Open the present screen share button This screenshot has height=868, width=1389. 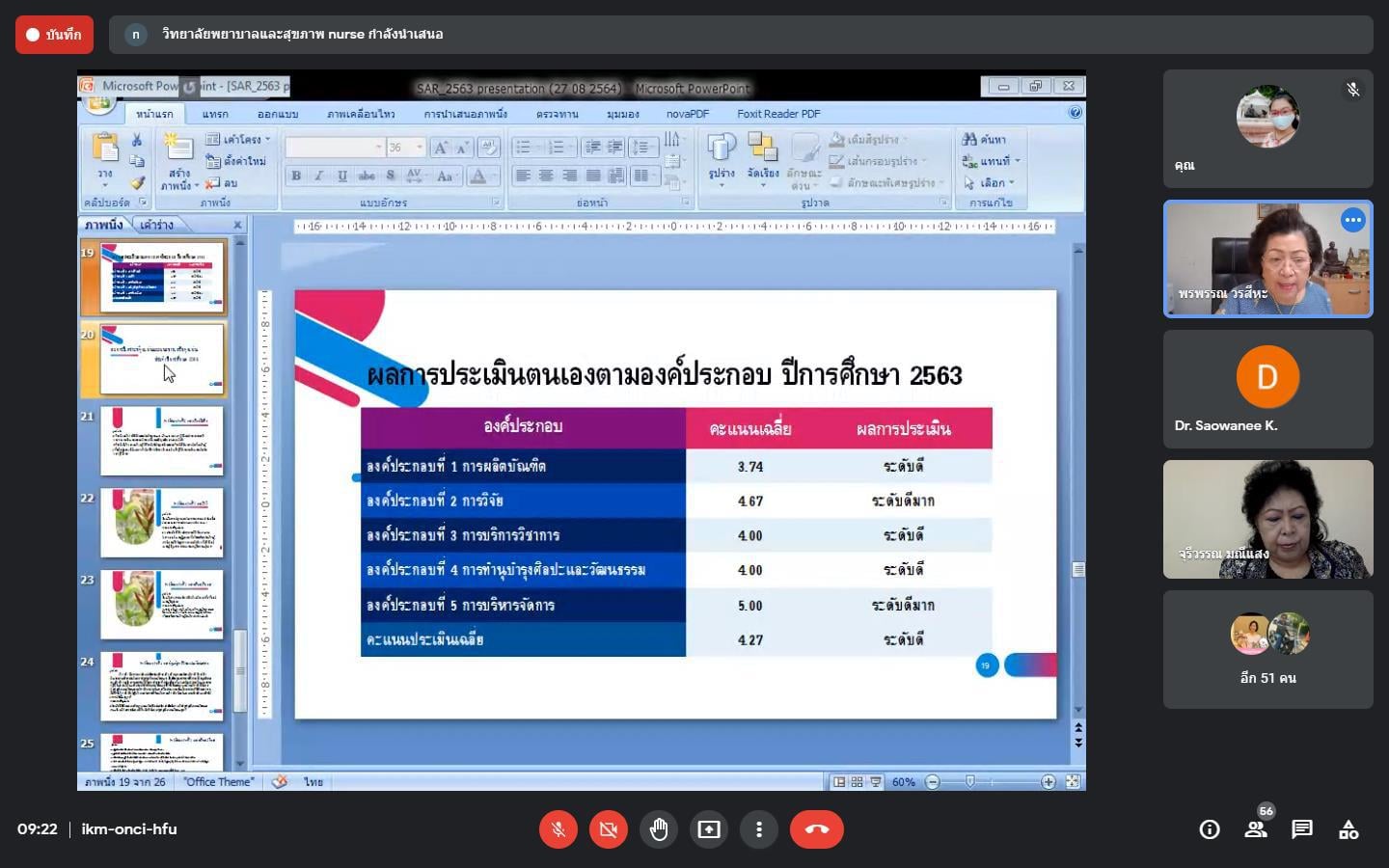tap(709, 829)
